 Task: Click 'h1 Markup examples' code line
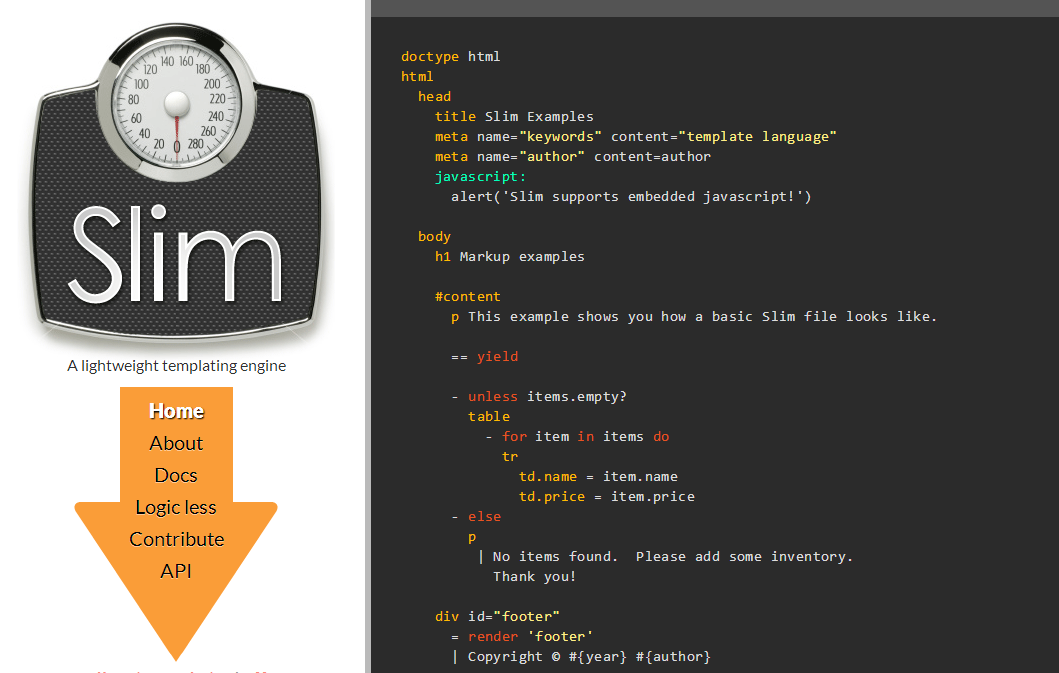click(x=510, y=257)
